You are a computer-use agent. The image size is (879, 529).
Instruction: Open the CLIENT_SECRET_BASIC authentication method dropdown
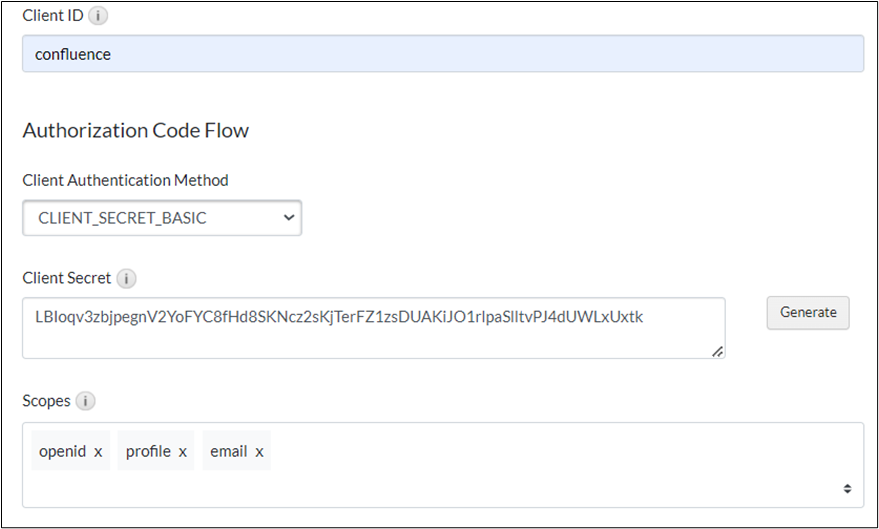click(162, 218)
